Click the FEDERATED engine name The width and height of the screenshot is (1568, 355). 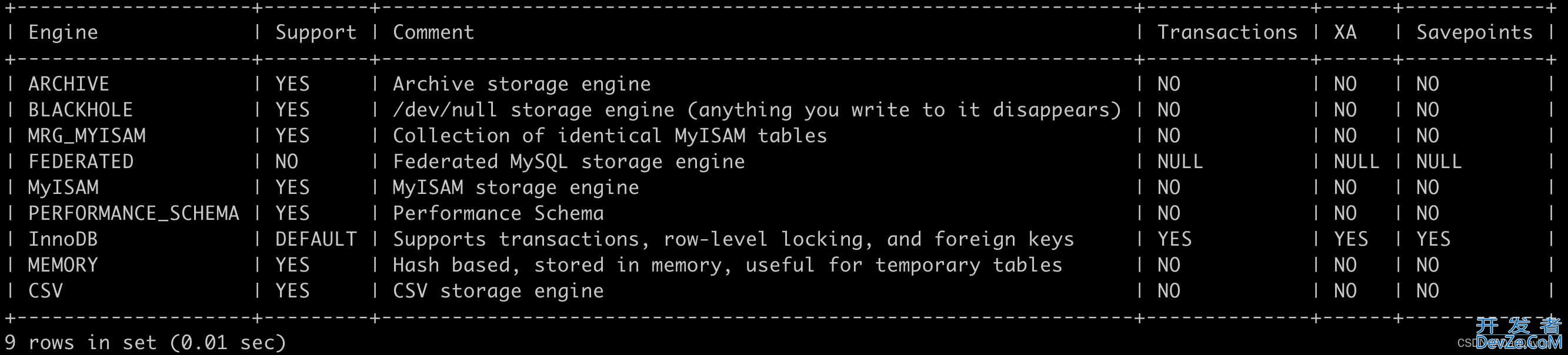81,162
